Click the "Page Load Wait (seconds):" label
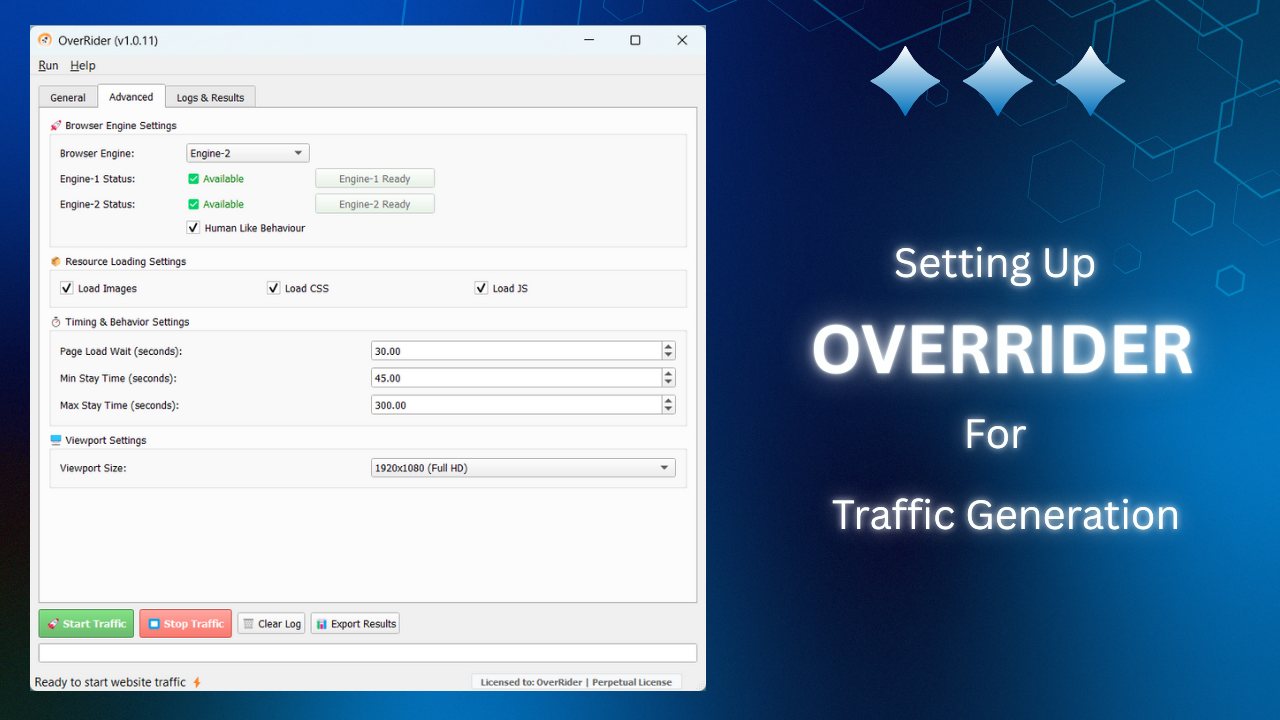The image size is (1280, 720). click(x=121, y=351)
